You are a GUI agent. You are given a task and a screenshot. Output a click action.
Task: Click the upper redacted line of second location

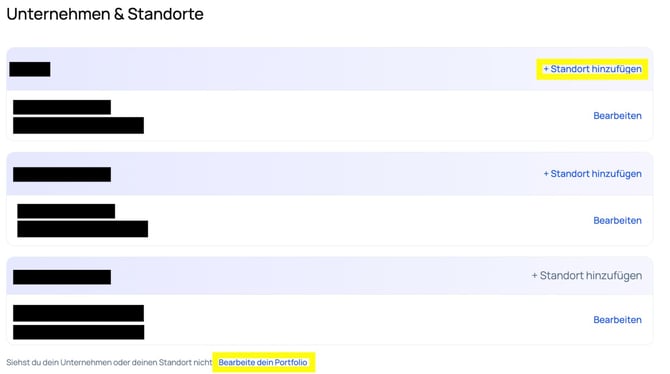coord(66,211)
